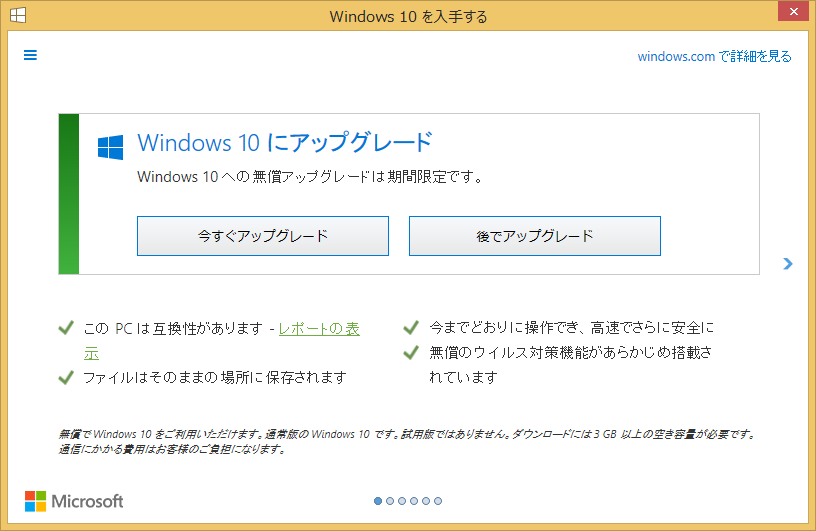Viewport: 816px width, 531px height.
Task: Select the second page indicator dot
Action: (390, 501)
